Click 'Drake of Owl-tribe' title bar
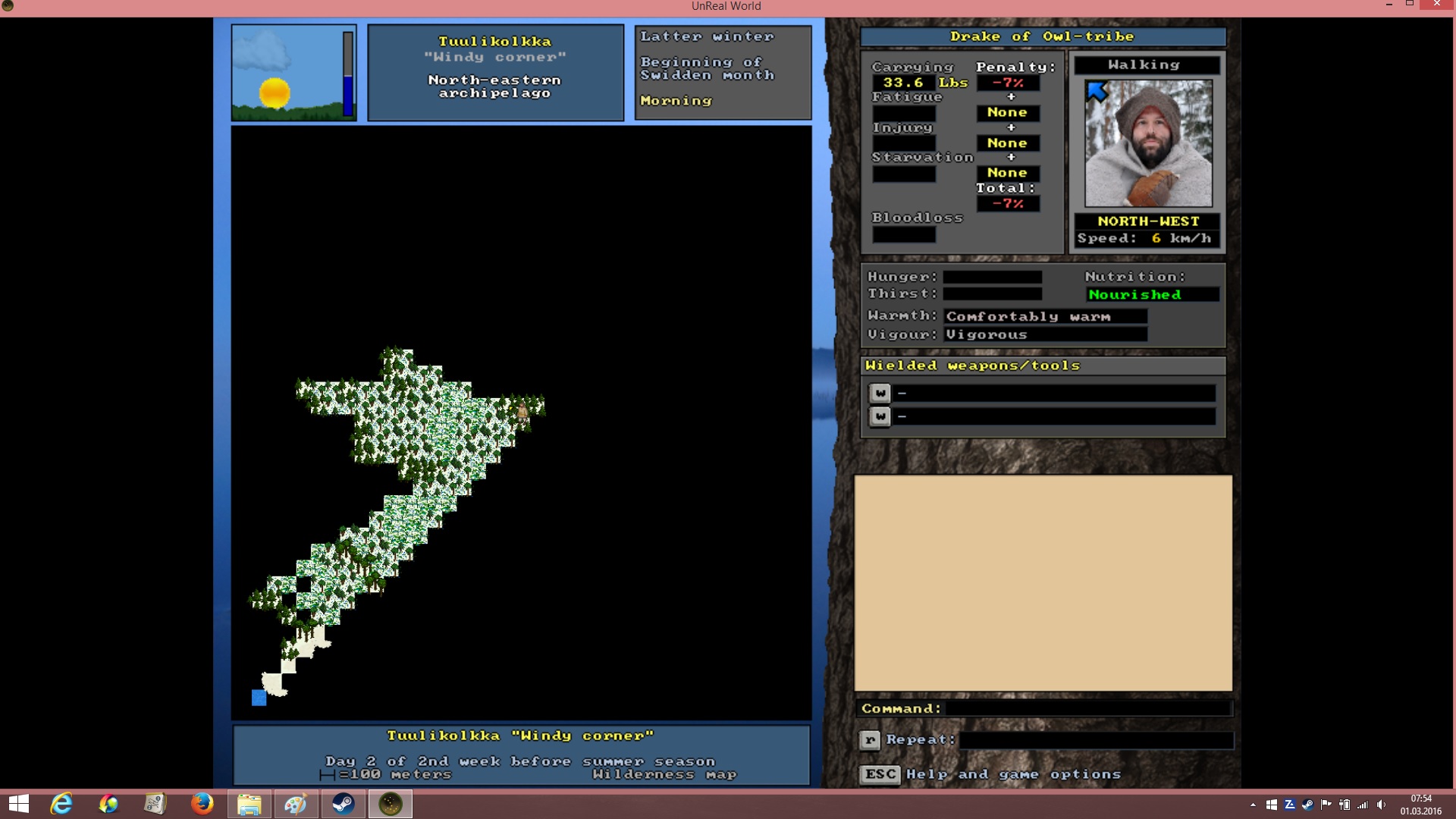1456x819 pixels. pos(1043,36)
